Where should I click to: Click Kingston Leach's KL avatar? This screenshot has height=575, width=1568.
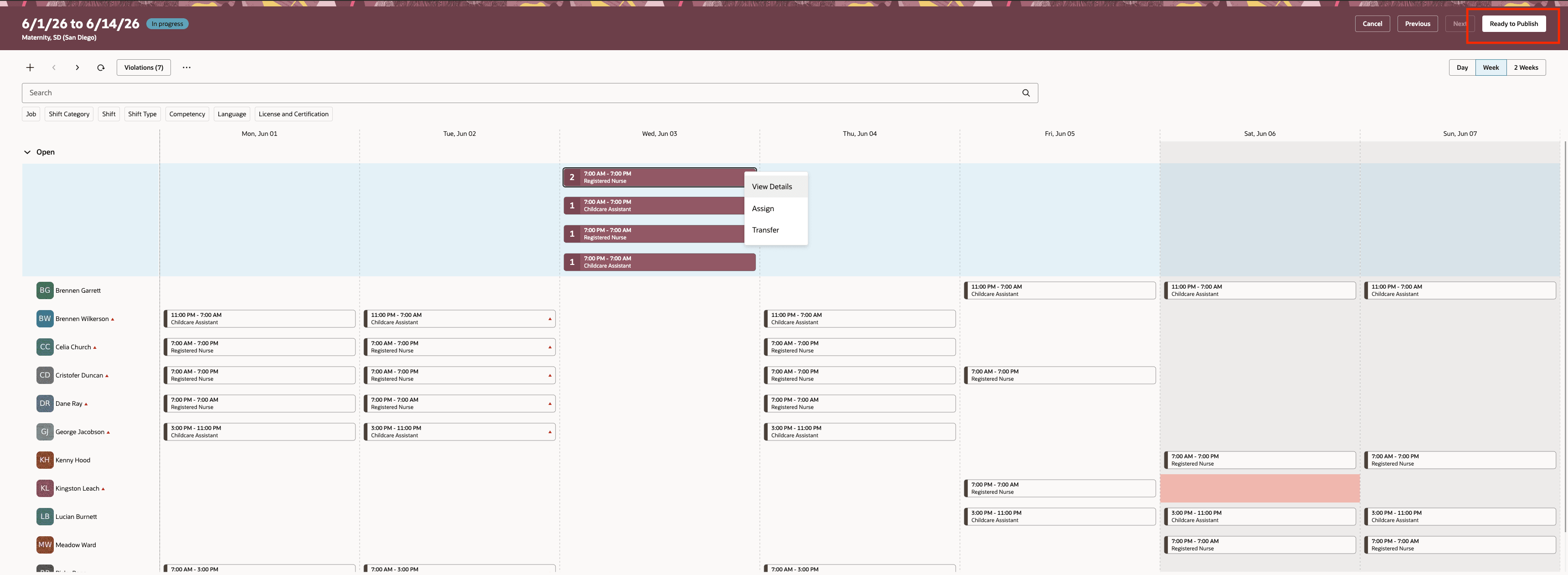point(45,488)
